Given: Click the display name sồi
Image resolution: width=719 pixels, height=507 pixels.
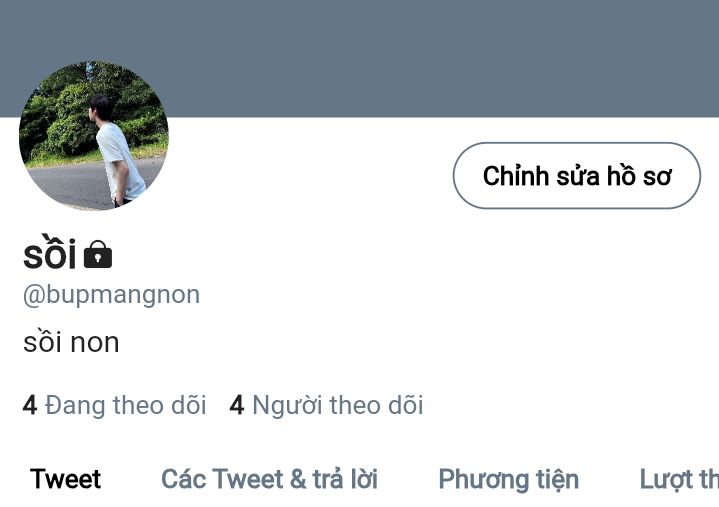Looking at the screenshot, I should (50, 253).
